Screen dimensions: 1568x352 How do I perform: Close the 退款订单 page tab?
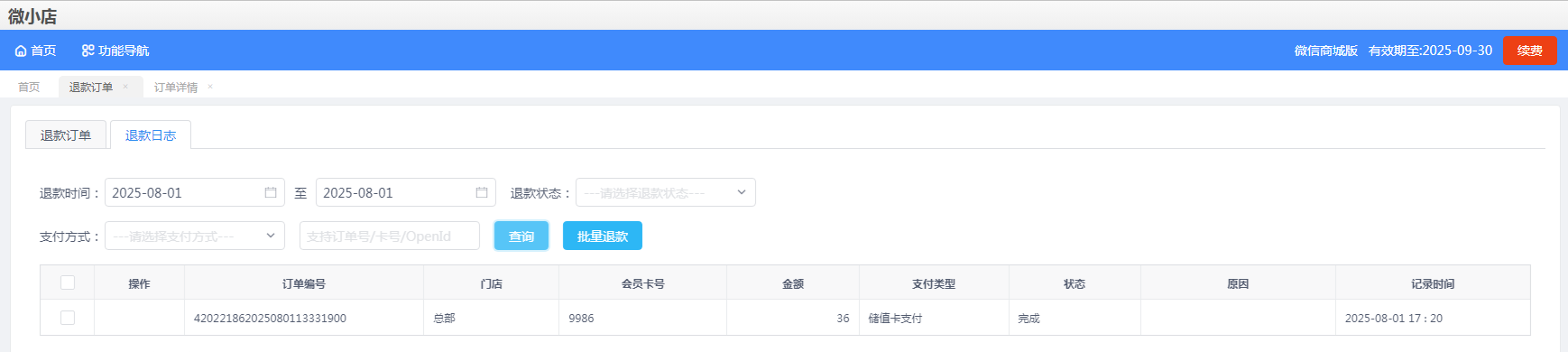pyautogui.click(x=125, y=87)
